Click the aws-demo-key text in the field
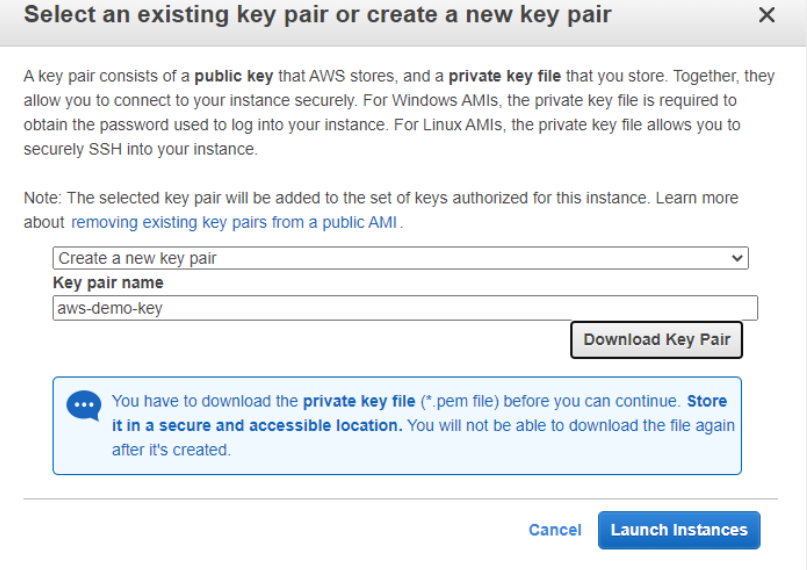The height and width of the screenshot is (570, 807). [110, 308]
